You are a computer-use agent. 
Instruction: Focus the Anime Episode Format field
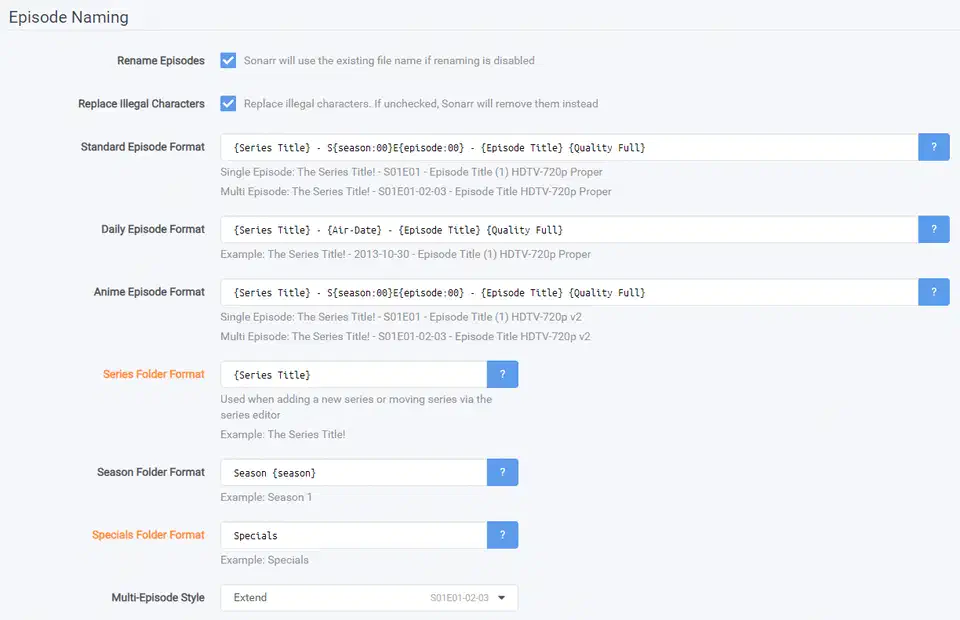coord(569,293)
